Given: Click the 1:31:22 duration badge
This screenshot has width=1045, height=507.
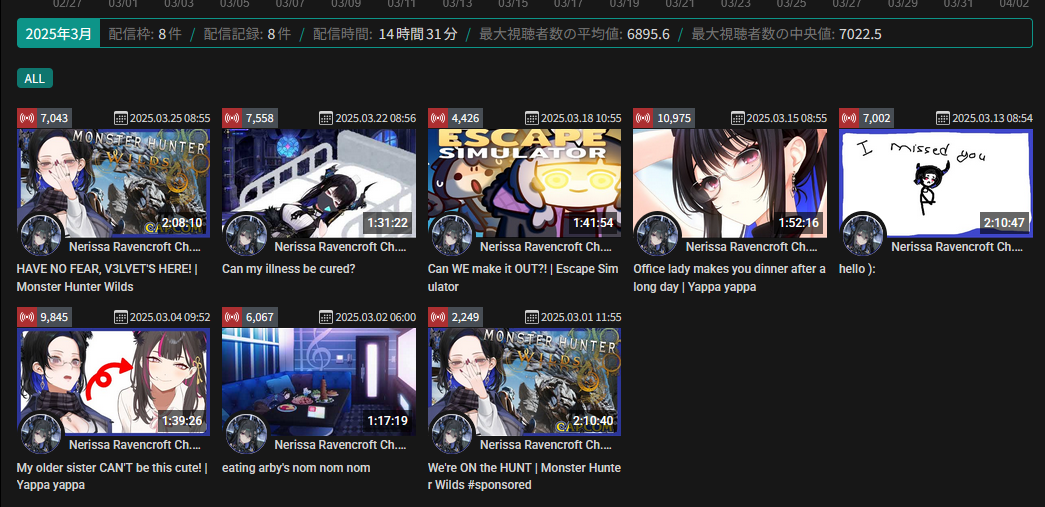Looking at the screenshot, I should pyautogui.click(x=389, y=223).
